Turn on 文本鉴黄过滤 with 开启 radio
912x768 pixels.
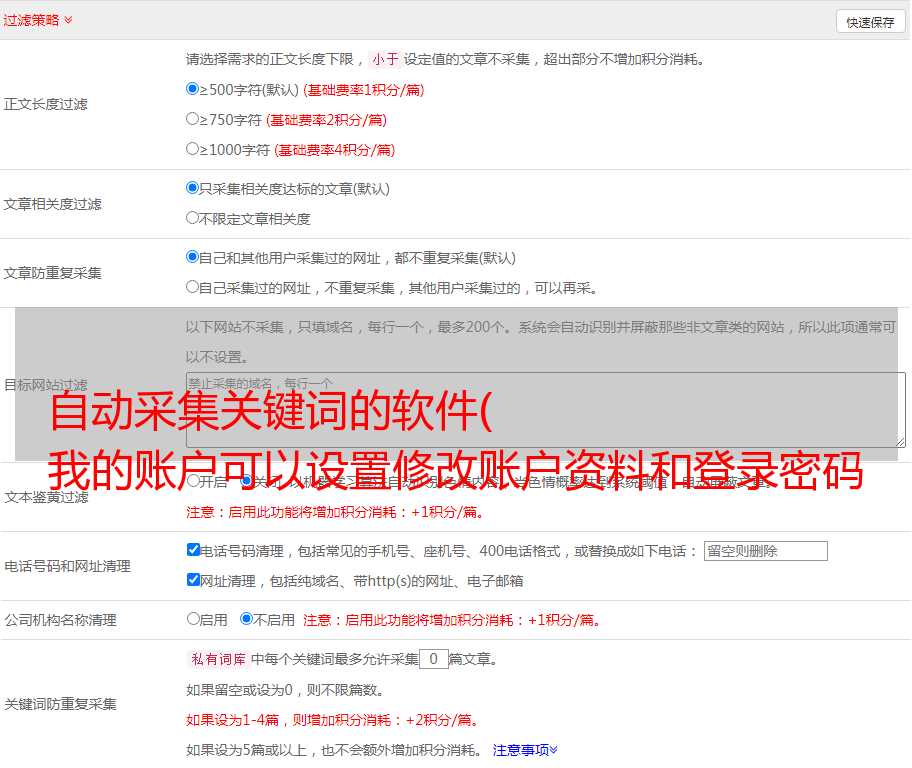pos(193,481)
